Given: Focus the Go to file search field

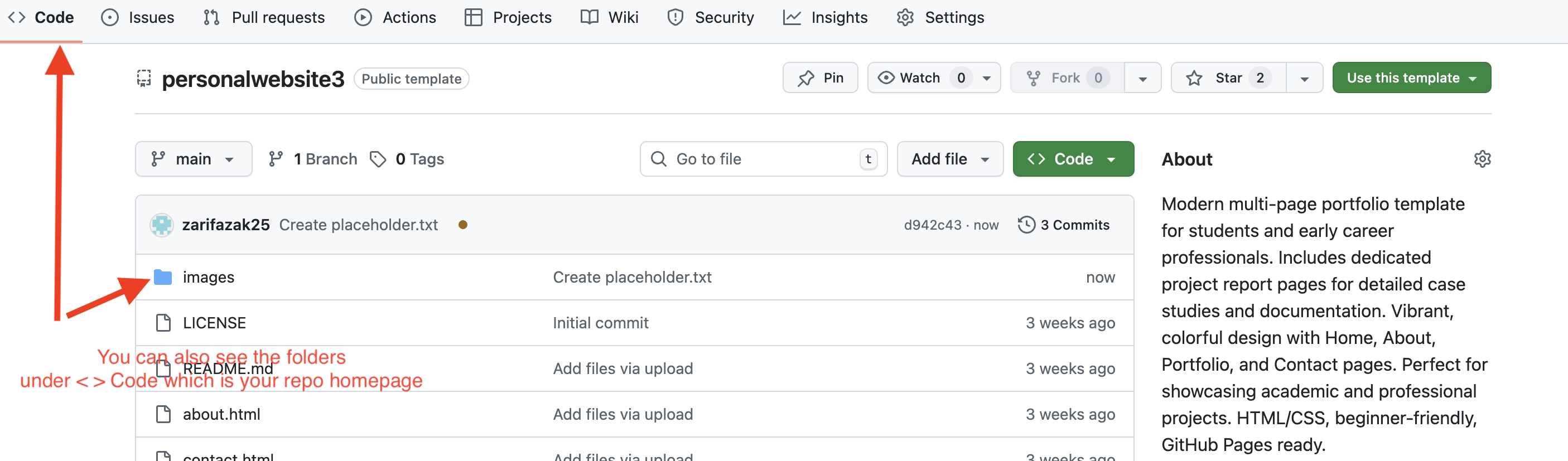Looking at the screenshot, I should (x=763, y=159).
